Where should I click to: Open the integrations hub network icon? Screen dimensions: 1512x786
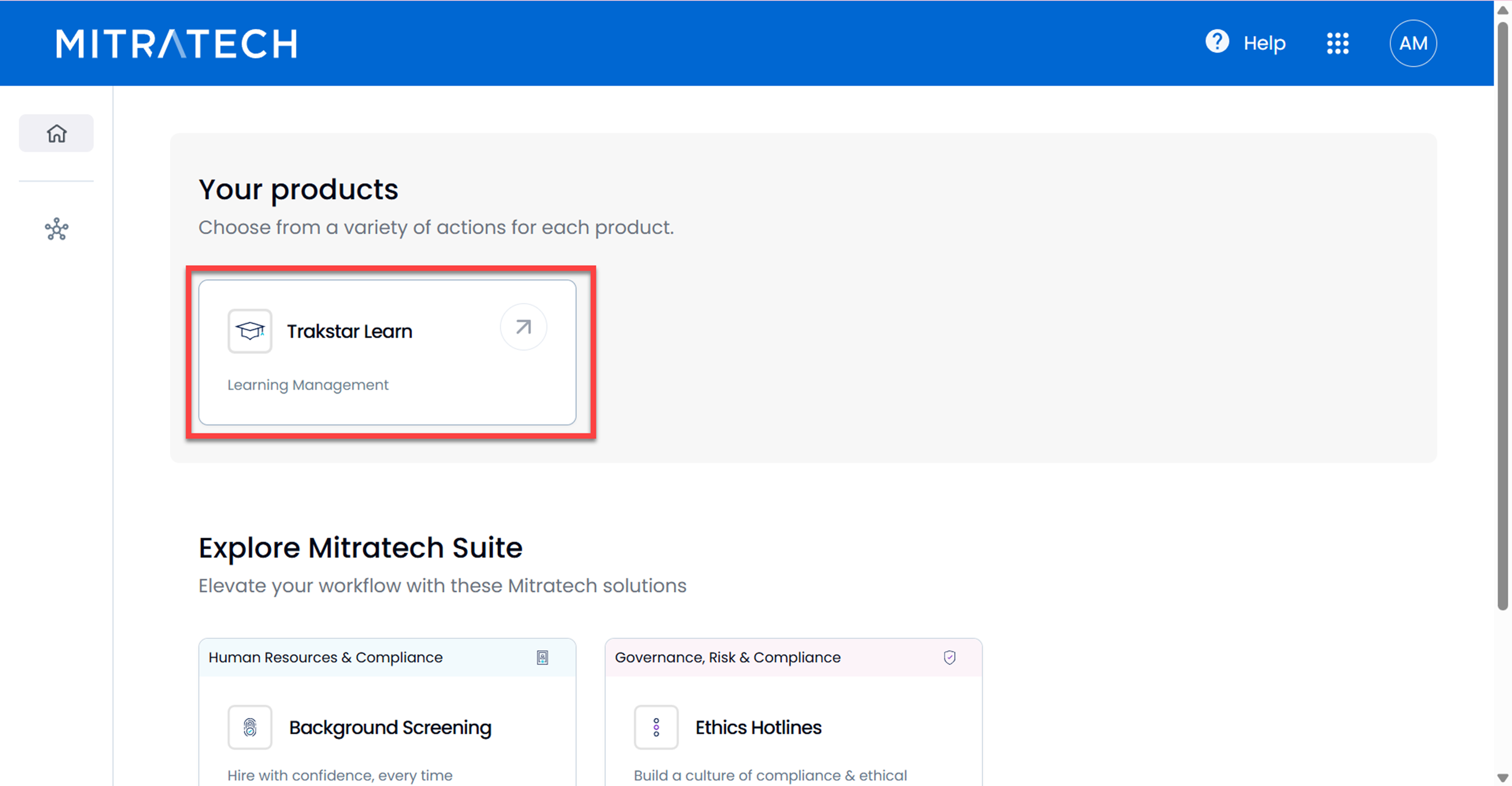click(x=56, y=229)
